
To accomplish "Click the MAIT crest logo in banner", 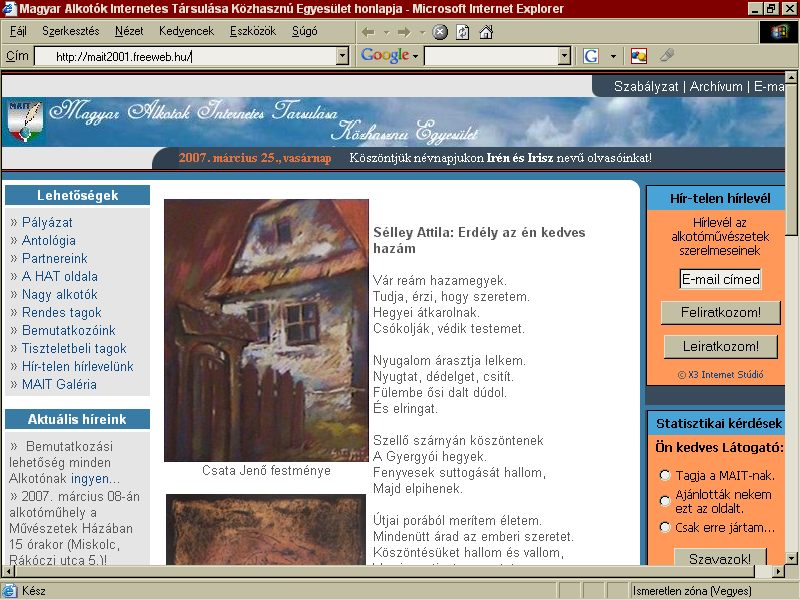I will tap(24, 121).
